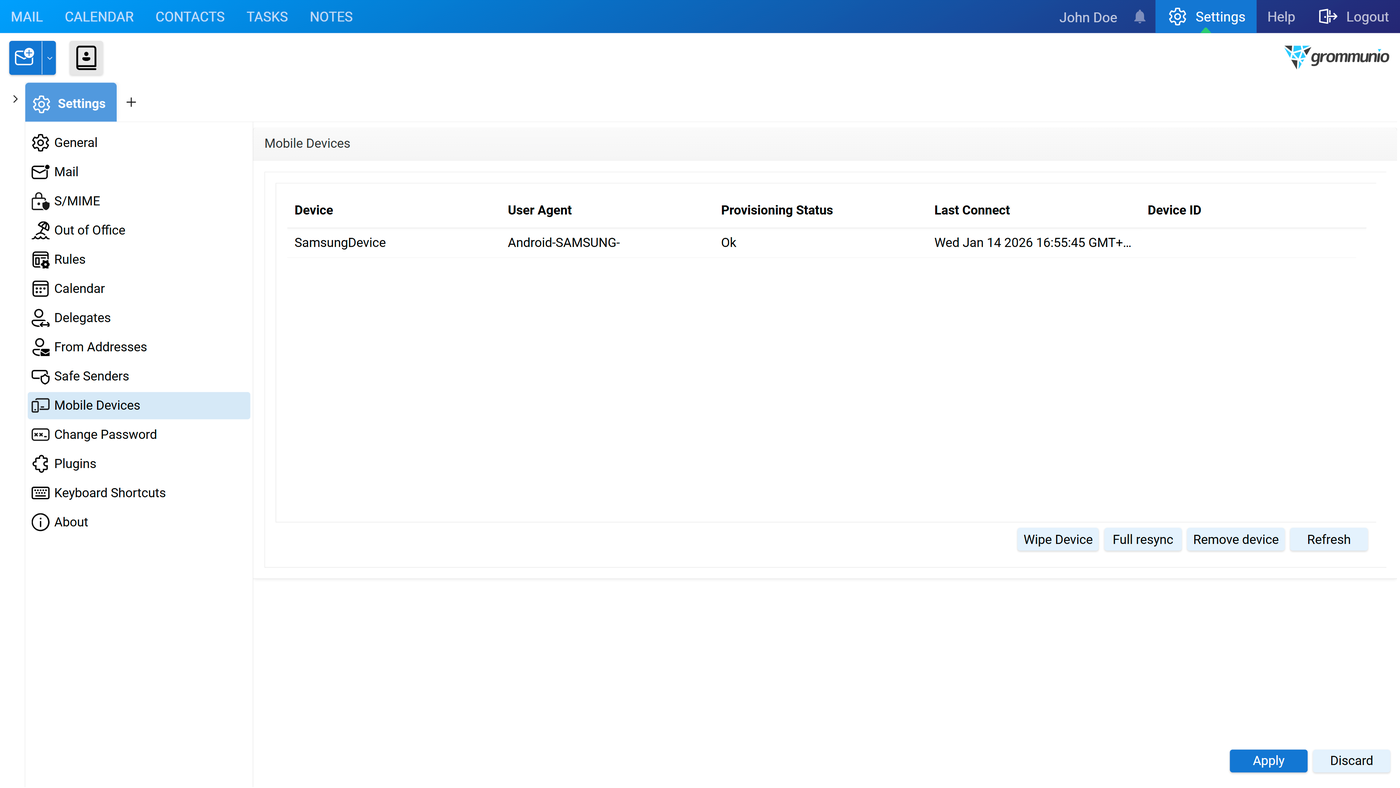The image size is (1400, 788).
Task: Select Mobile Devices phone icon
Action: point(40,405)
